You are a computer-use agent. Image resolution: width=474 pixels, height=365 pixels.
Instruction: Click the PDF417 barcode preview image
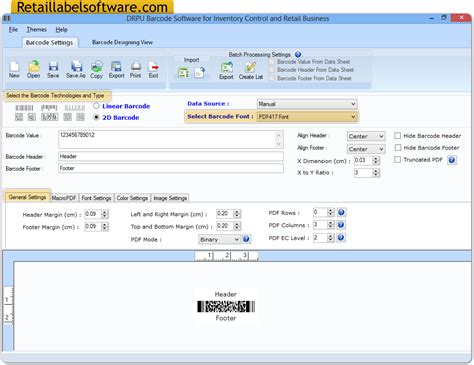(x=226, y=306)
